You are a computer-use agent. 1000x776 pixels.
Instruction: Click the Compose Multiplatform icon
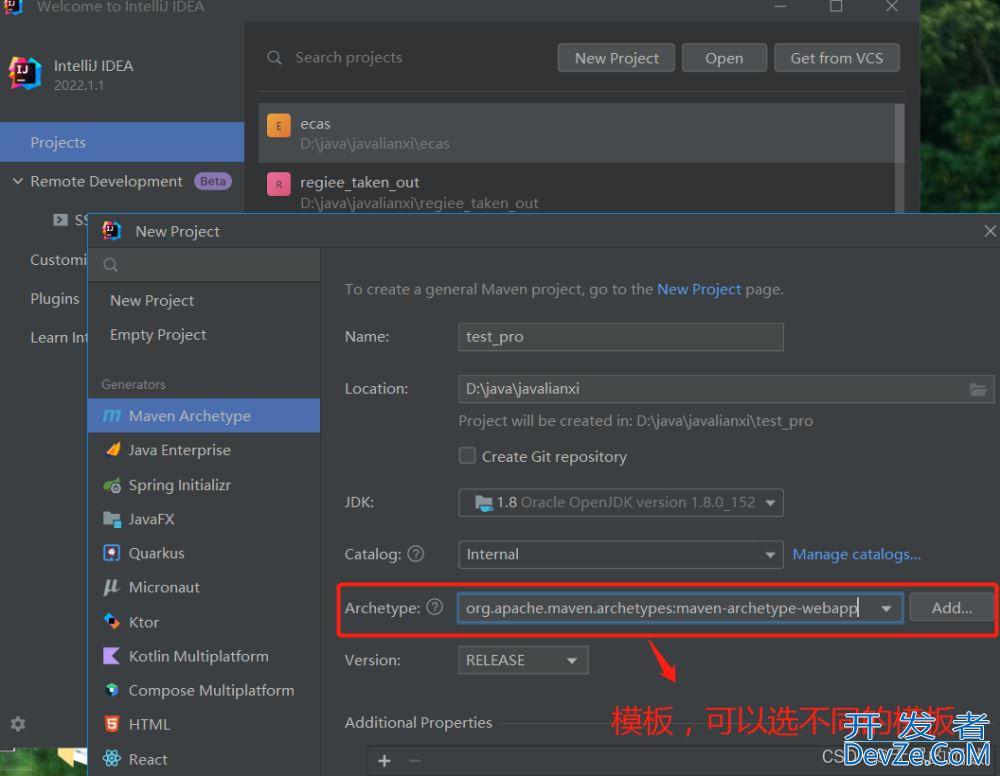(112, 690)
